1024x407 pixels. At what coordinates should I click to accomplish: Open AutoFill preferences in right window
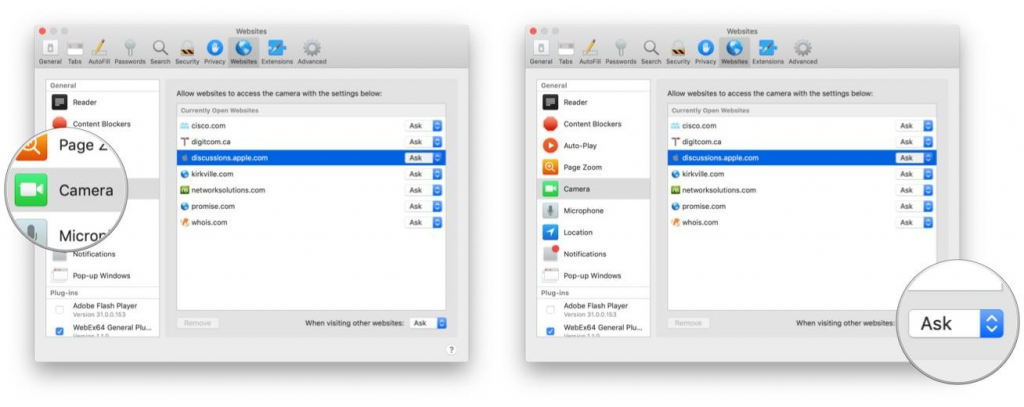(589, 52)
